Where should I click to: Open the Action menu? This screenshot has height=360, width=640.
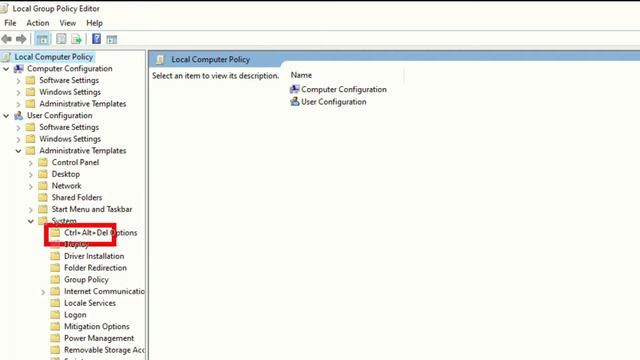pos(38,23)
